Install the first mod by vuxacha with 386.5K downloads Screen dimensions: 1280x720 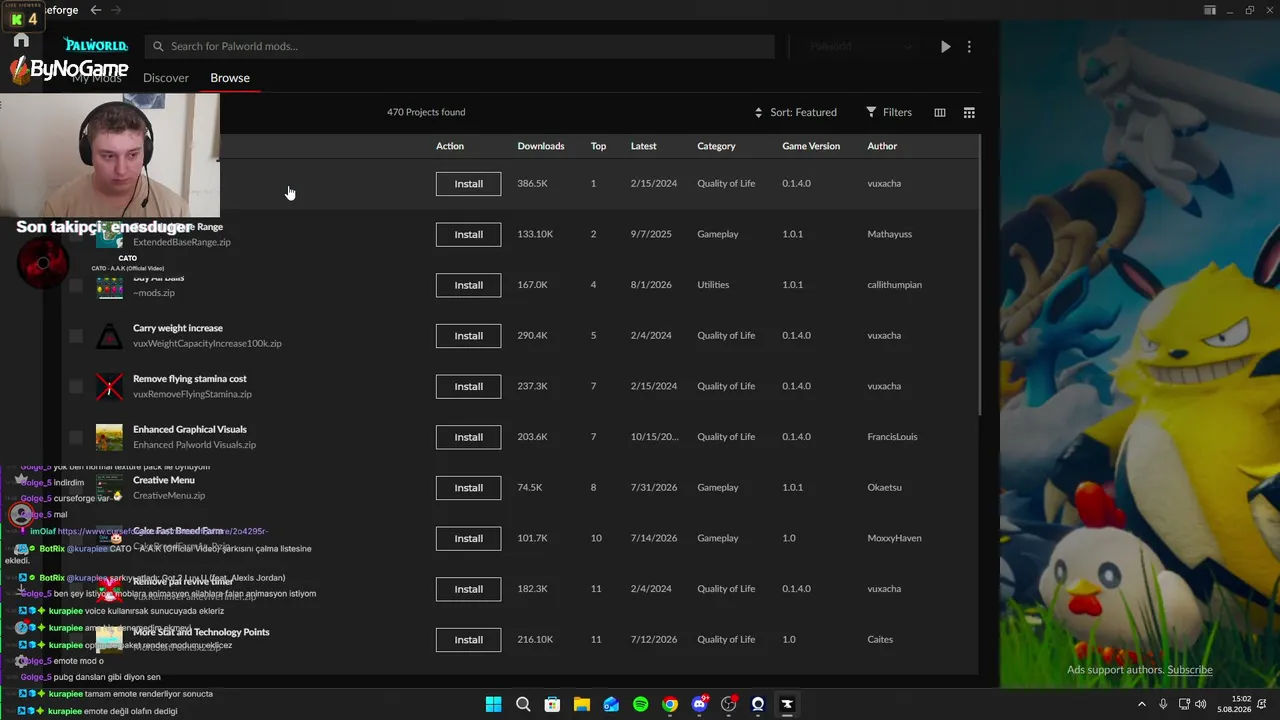[468, 184]
